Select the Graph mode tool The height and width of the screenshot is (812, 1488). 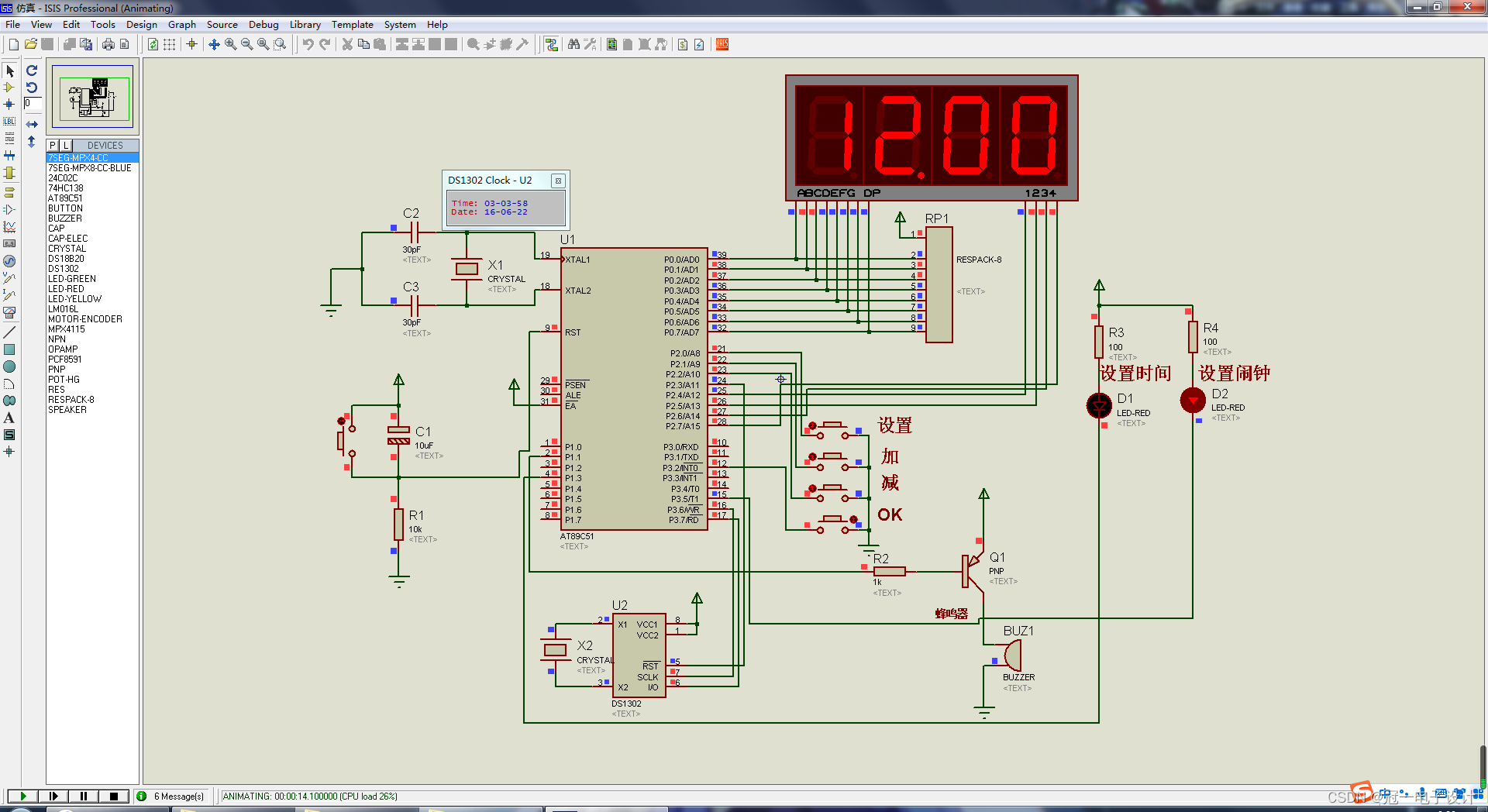(x=9, y=226)
